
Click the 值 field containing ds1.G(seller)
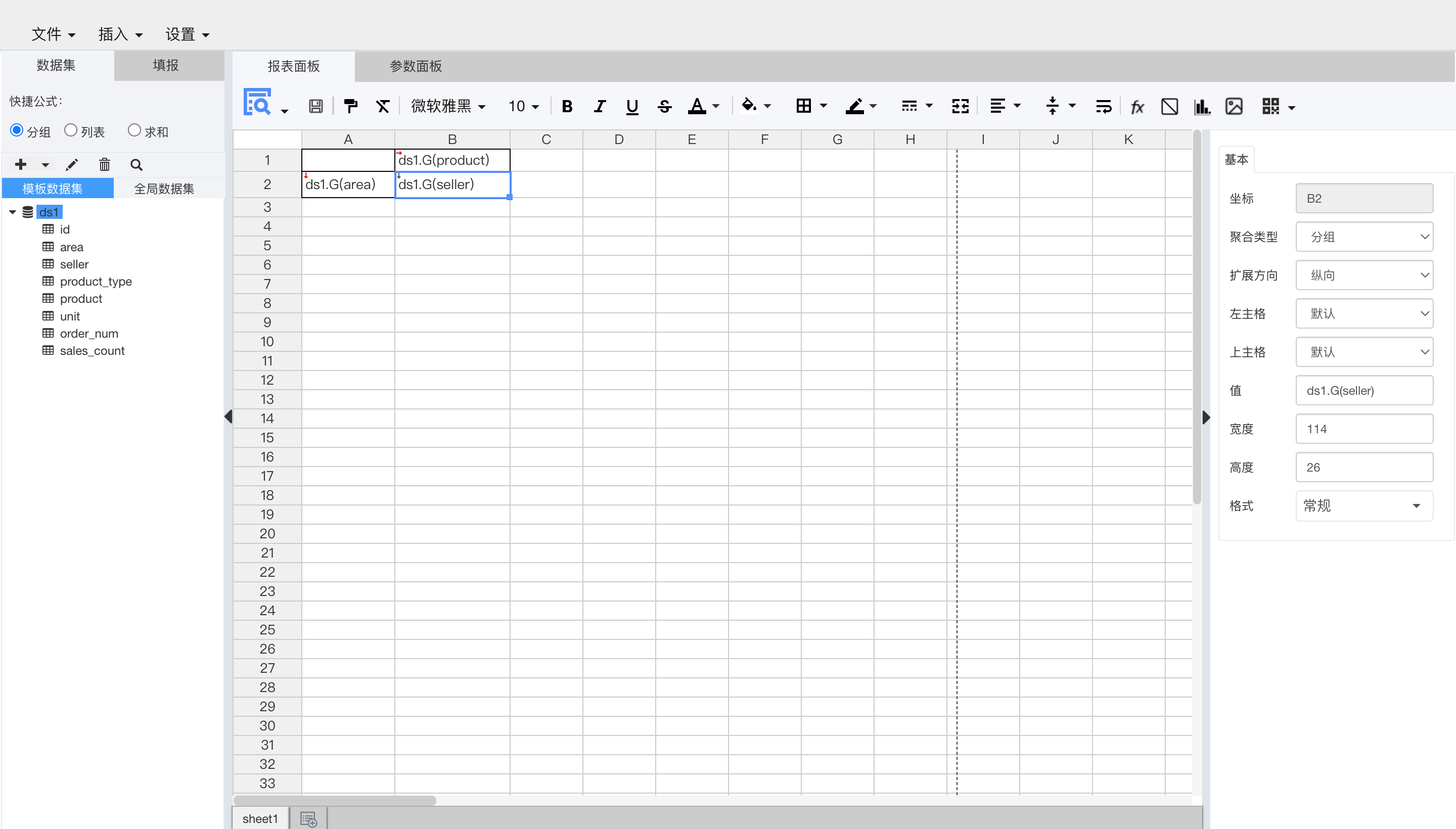tap(1364, 391)
